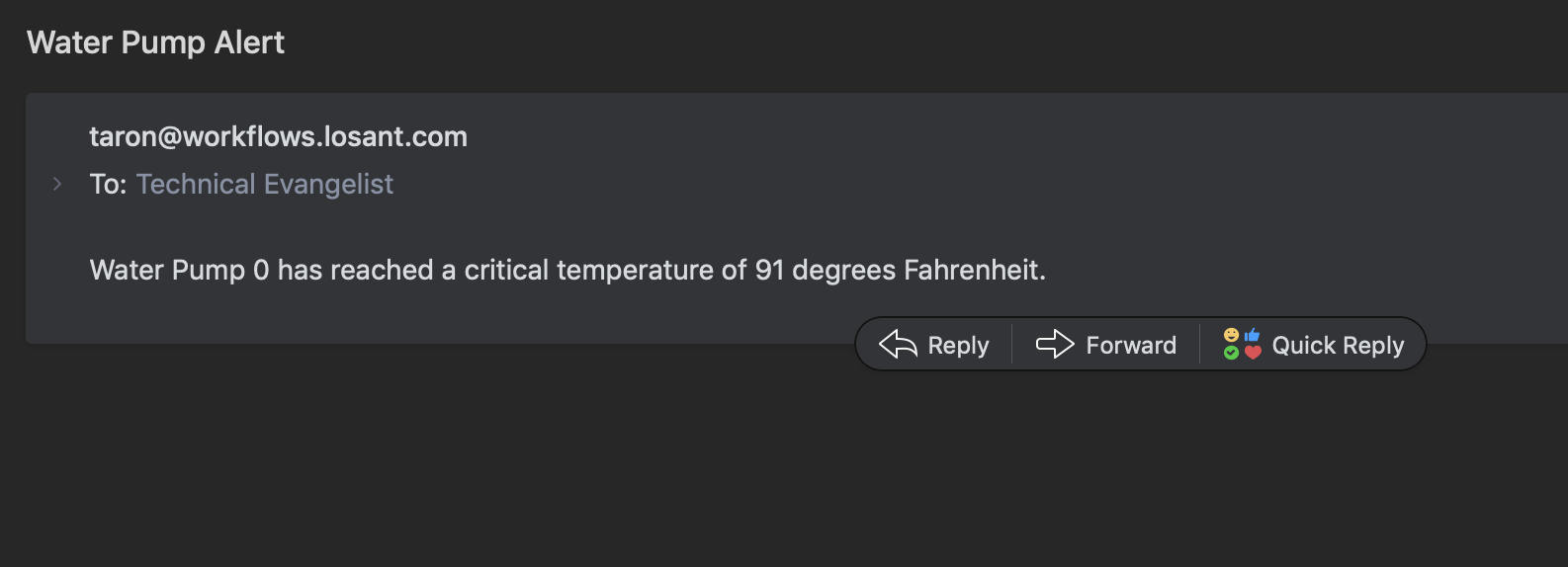Select the smiley face emoji in Quick Reply
The width and height of the screenshot is (1568, 567).
click(1231, 335)
